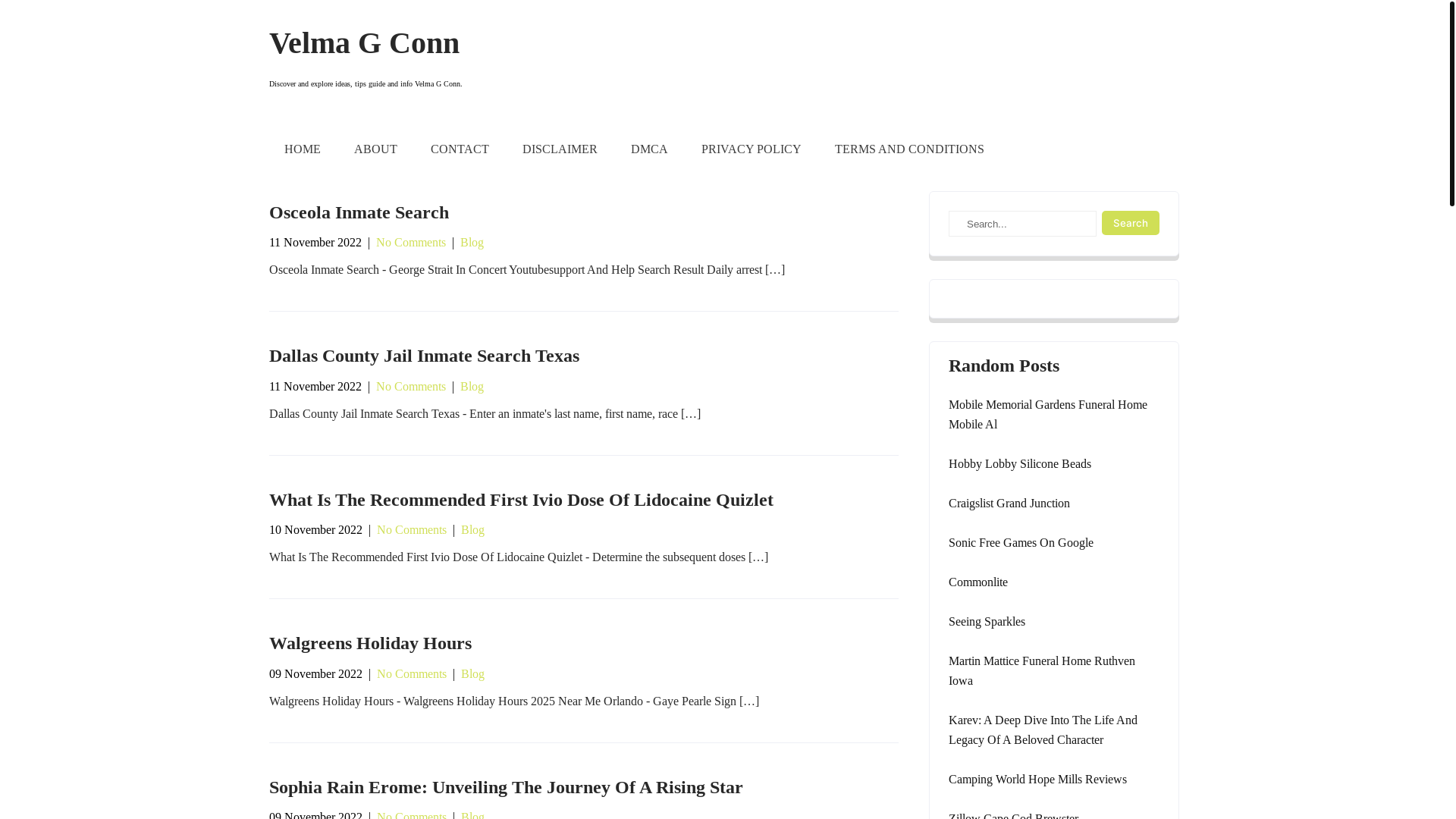Open Mobile Memorial Gardens Funeral Home post

1048,415
